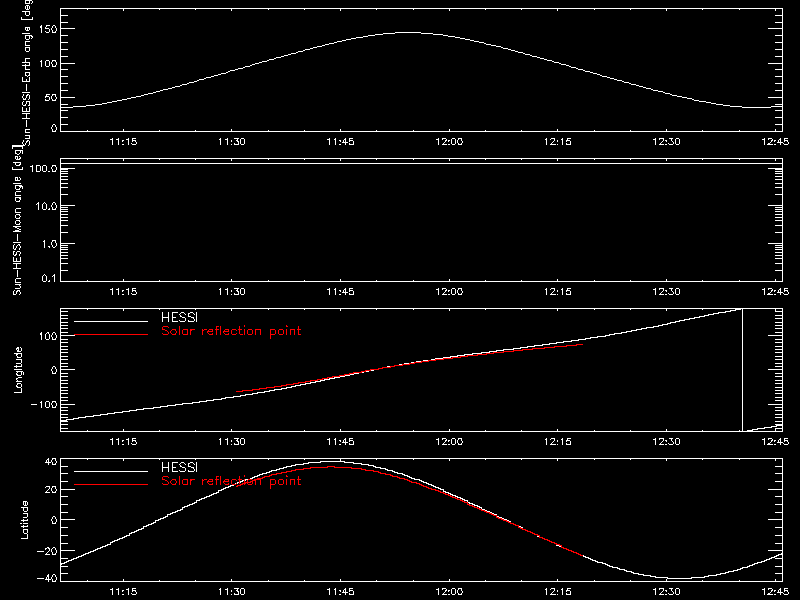Viewport: 800px width, 600px height.
Task: Click the Longitude axis title
Action: click(x=18, y=370)
